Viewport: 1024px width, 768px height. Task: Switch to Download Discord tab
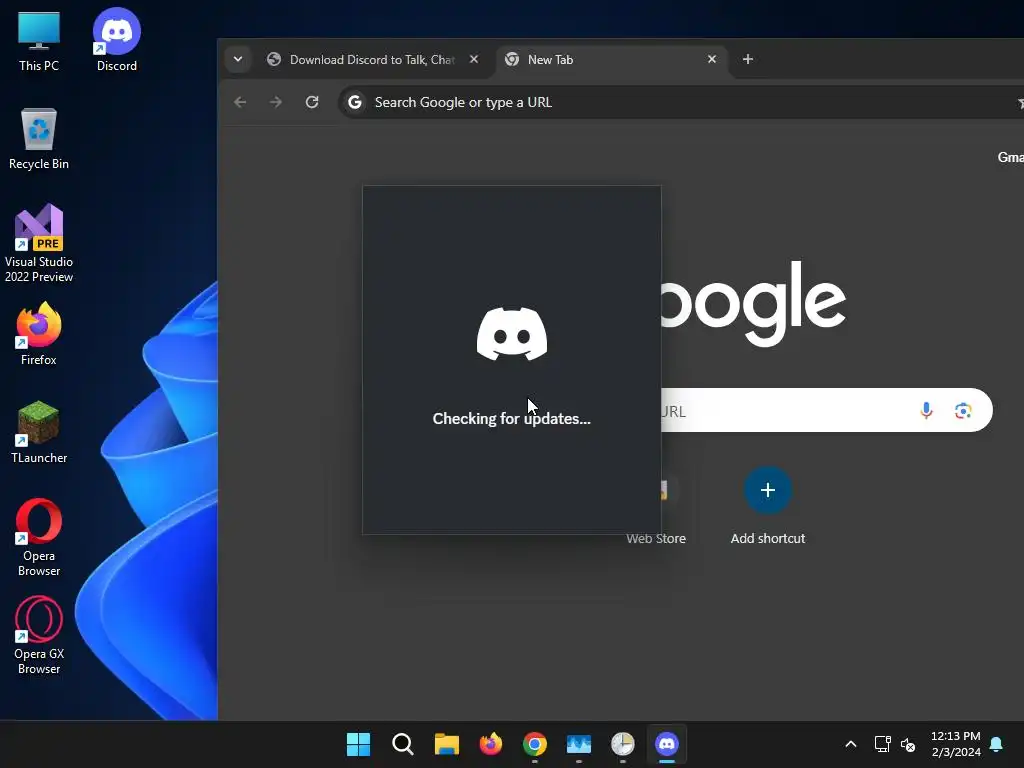372,59
